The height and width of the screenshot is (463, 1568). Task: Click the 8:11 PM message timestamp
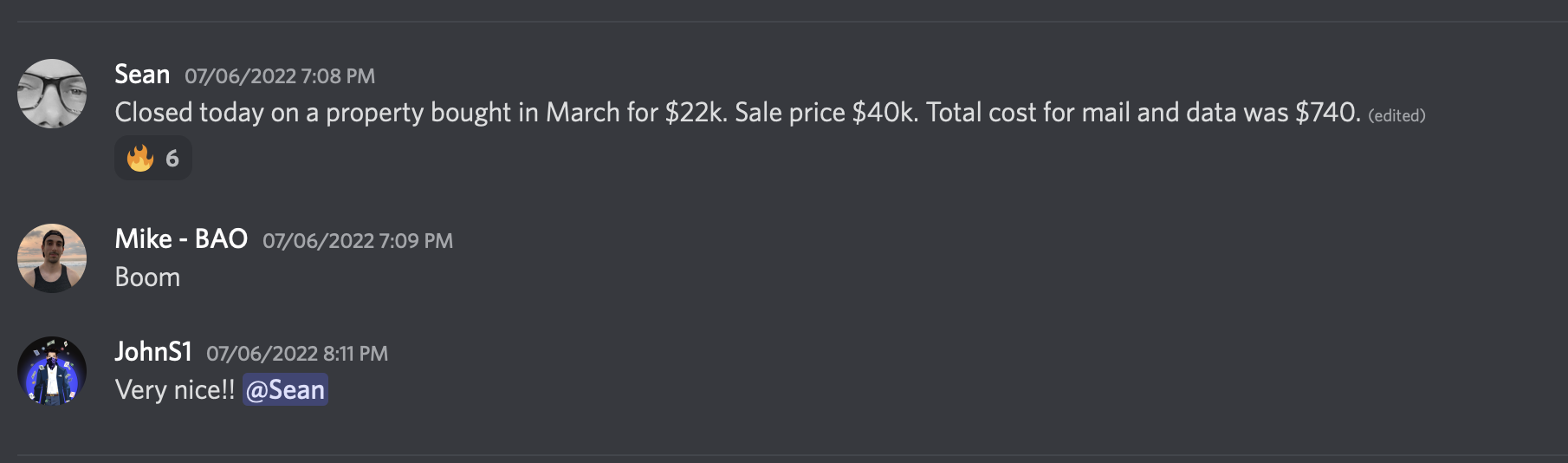click(297, 354)
